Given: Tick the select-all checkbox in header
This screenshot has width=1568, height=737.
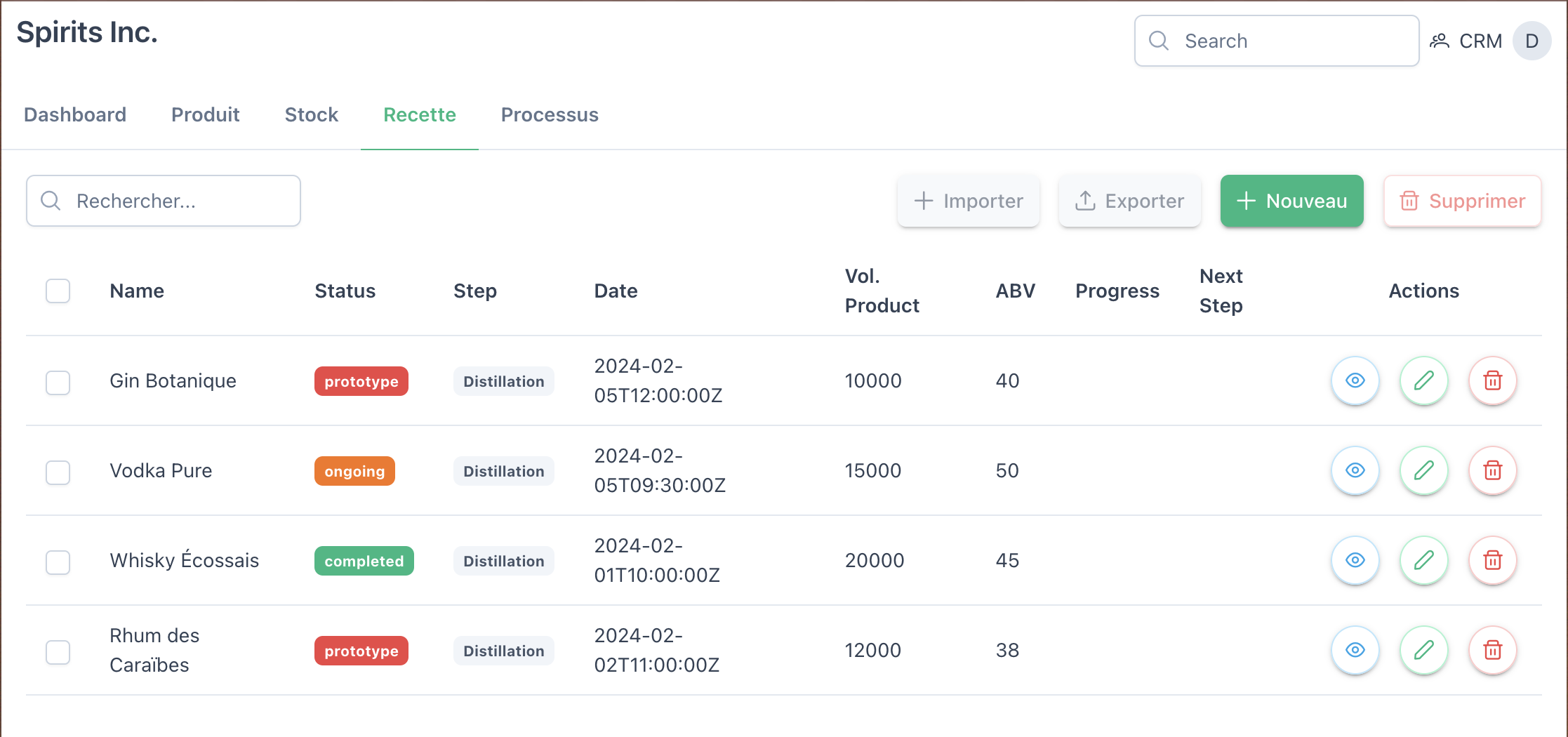Looking at the screenshot, I should pos(58,291).
